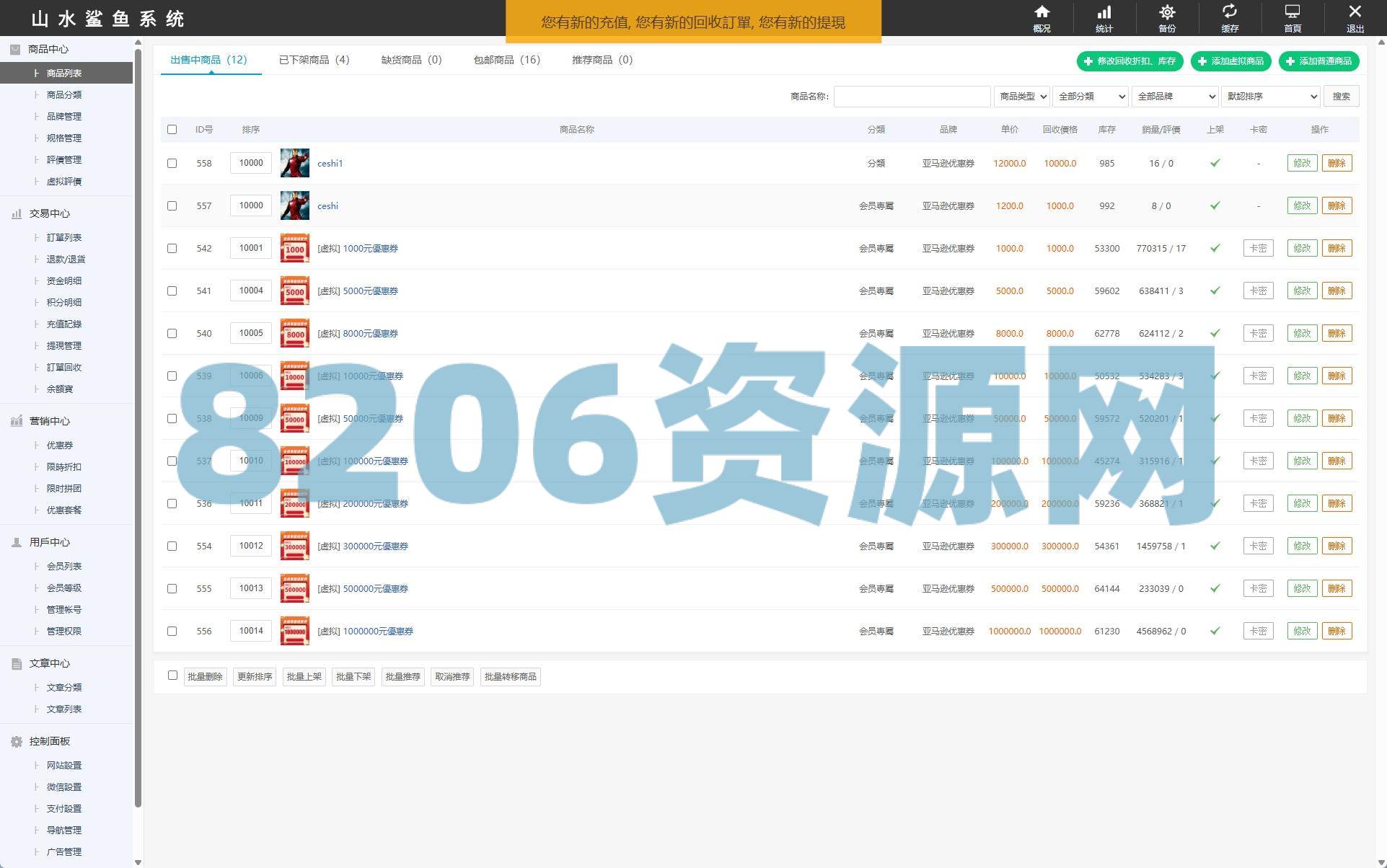Switch to the 已下架商品 (4) tab
Viewport: 1387px width, 868px height.
click(314, 60)
